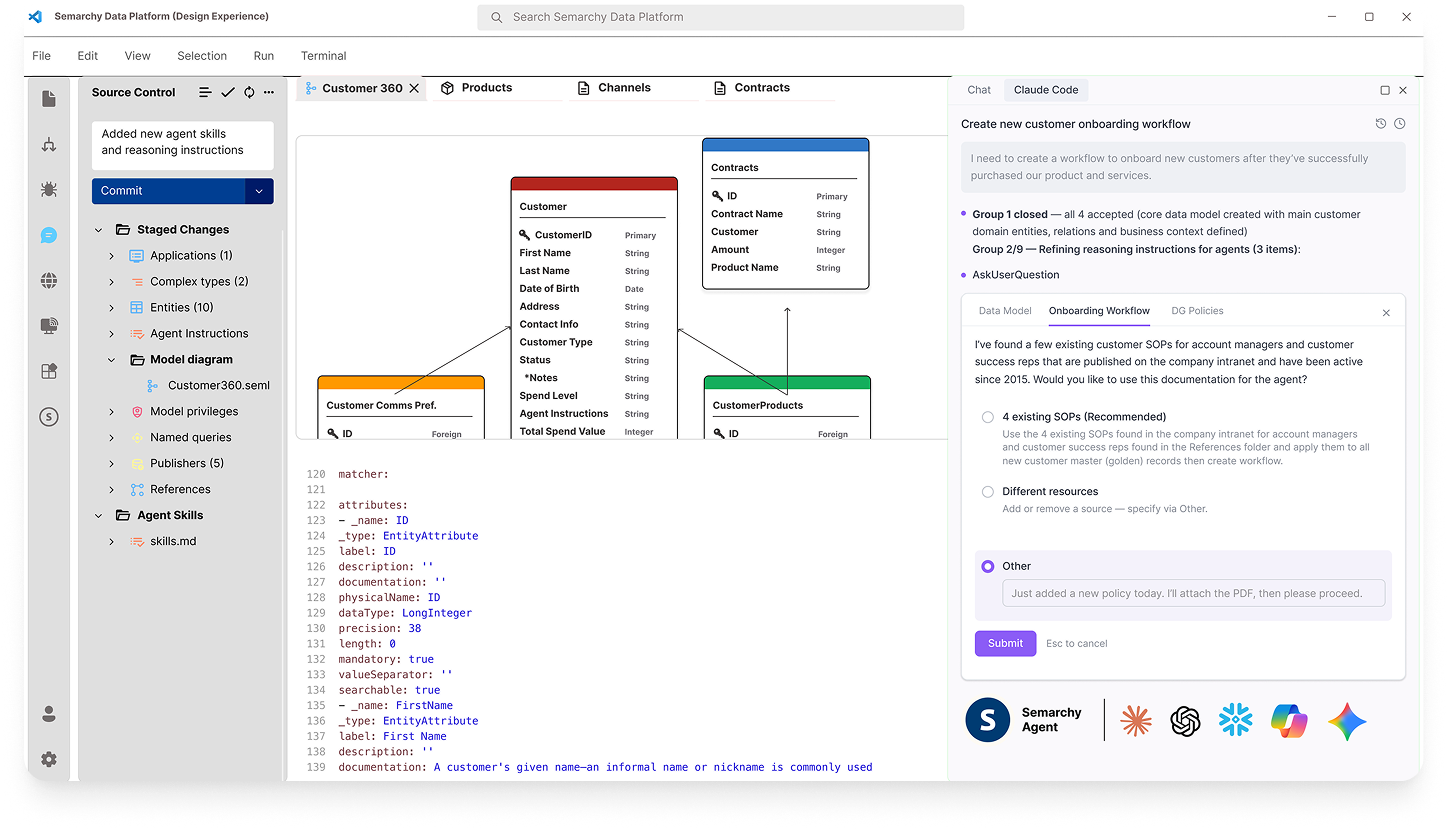The width and height of the screenshot is (1448, 830).
Task: Focus the Search Semarchy Data Platform field
Action: pos(721,17)
